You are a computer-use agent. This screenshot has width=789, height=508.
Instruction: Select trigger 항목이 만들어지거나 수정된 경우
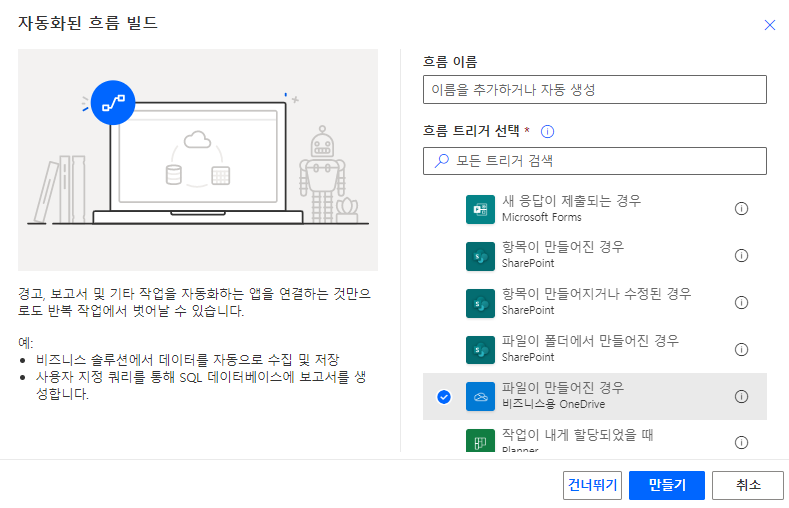(595, 302)
